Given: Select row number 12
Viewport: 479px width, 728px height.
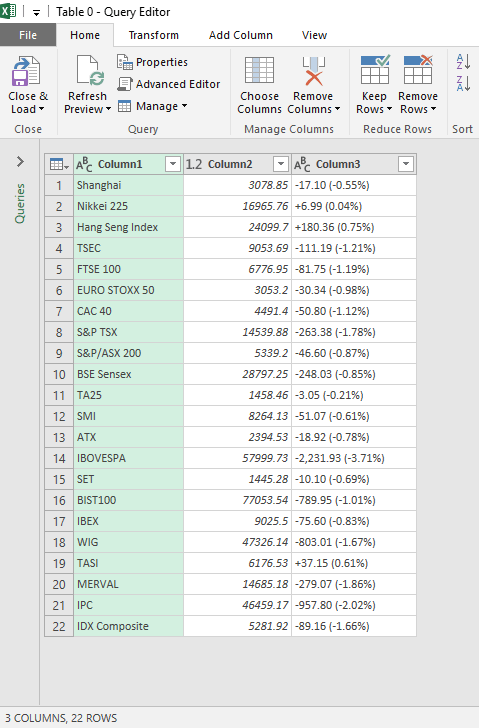Looking at the screenshot, I should point(59,416).
